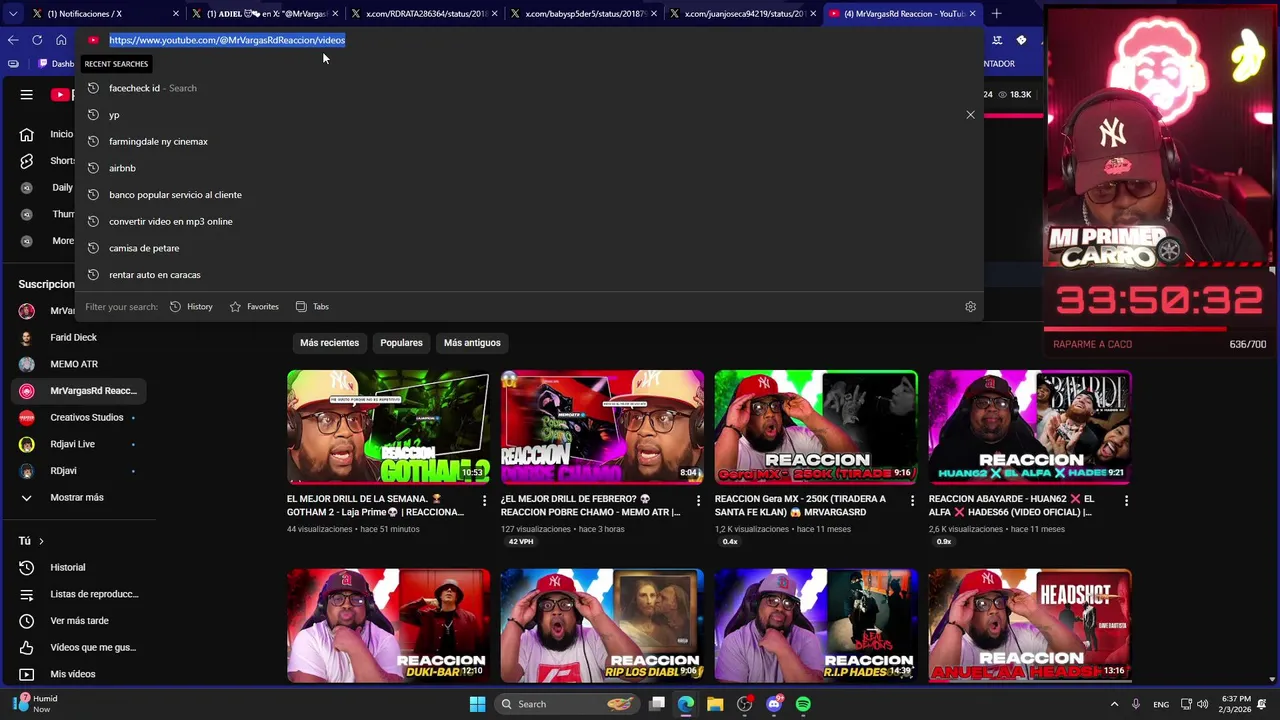This screenshot has height=720, width=1280.
Task: Switch to ADIEL en X tab
Action: (264, 14)
